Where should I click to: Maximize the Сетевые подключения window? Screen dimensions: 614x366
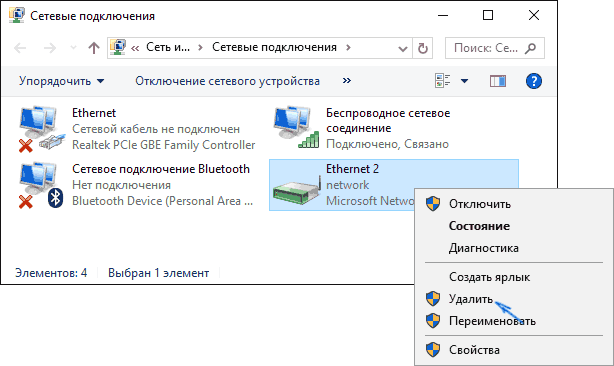pyautogui.click(x=488, y=16)
